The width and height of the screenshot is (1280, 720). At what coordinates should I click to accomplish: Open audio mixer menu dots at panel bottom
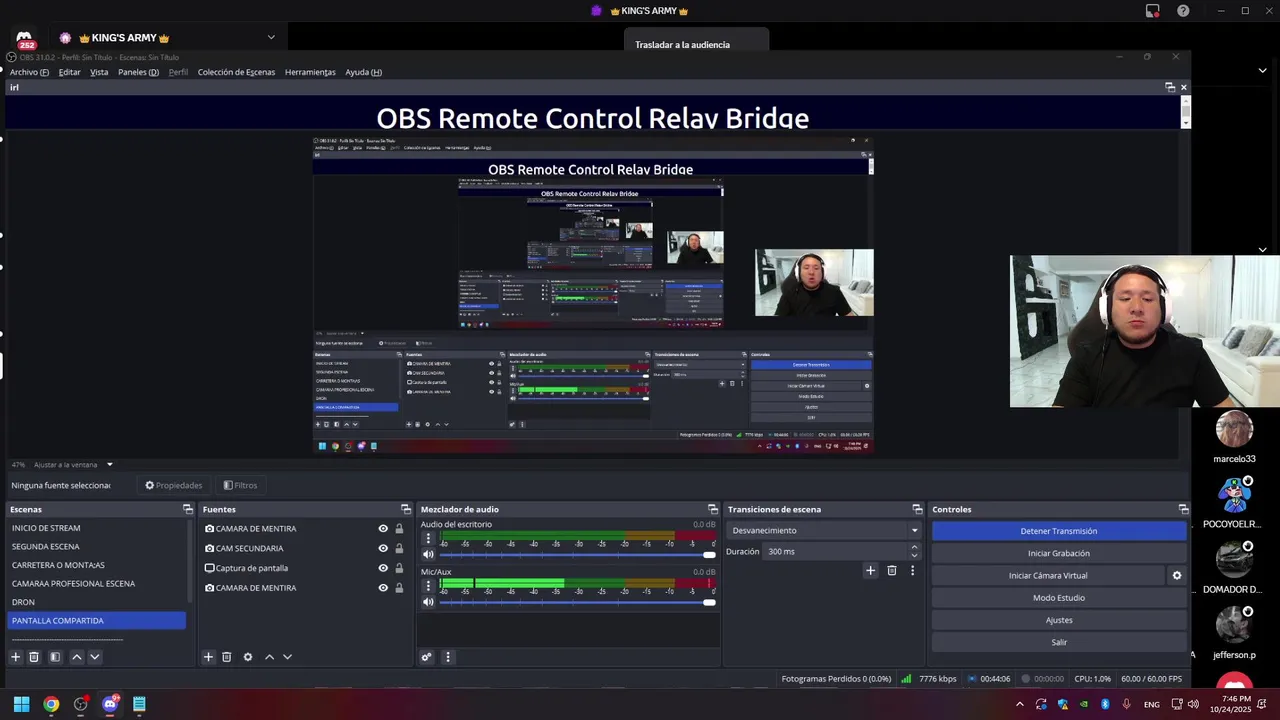click(447, 657)
